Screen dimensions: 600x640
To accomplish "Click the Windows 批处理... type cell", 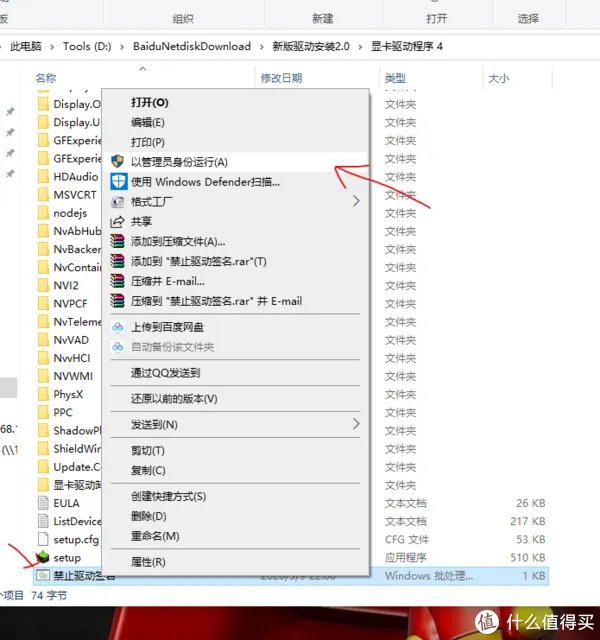I will [429, 576].
